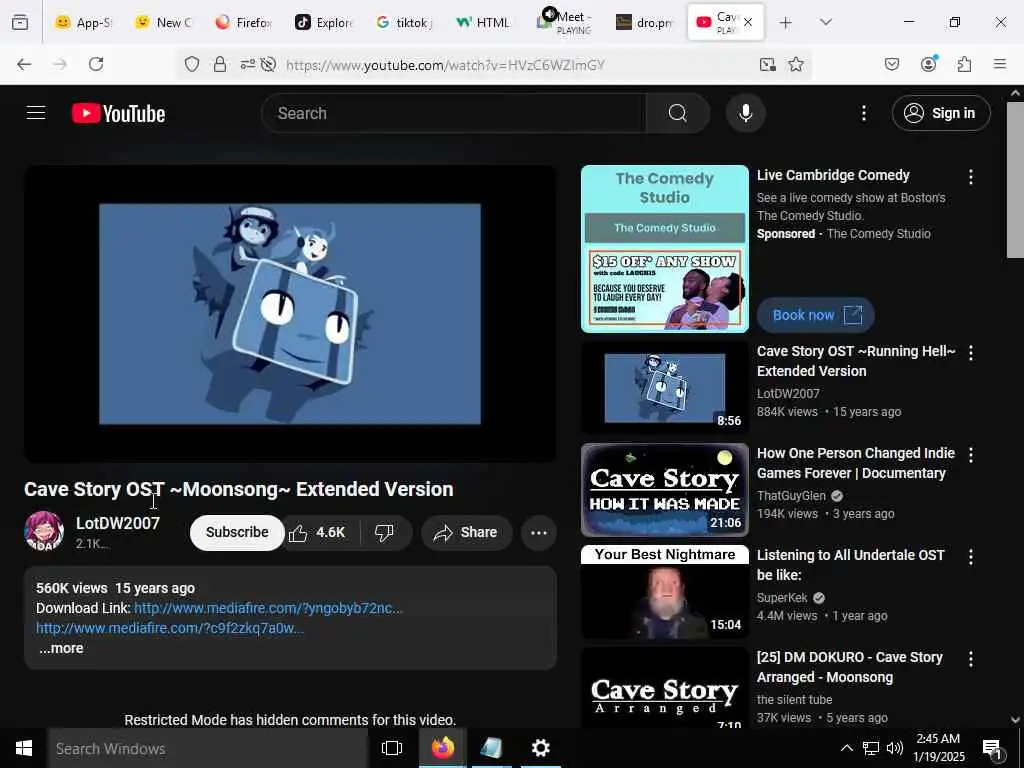The width and height of the screenshot is (1024, 768).
Task: Switch to the TikTok Explore tab
Action: pyautogui.click(x=323, y=23)
